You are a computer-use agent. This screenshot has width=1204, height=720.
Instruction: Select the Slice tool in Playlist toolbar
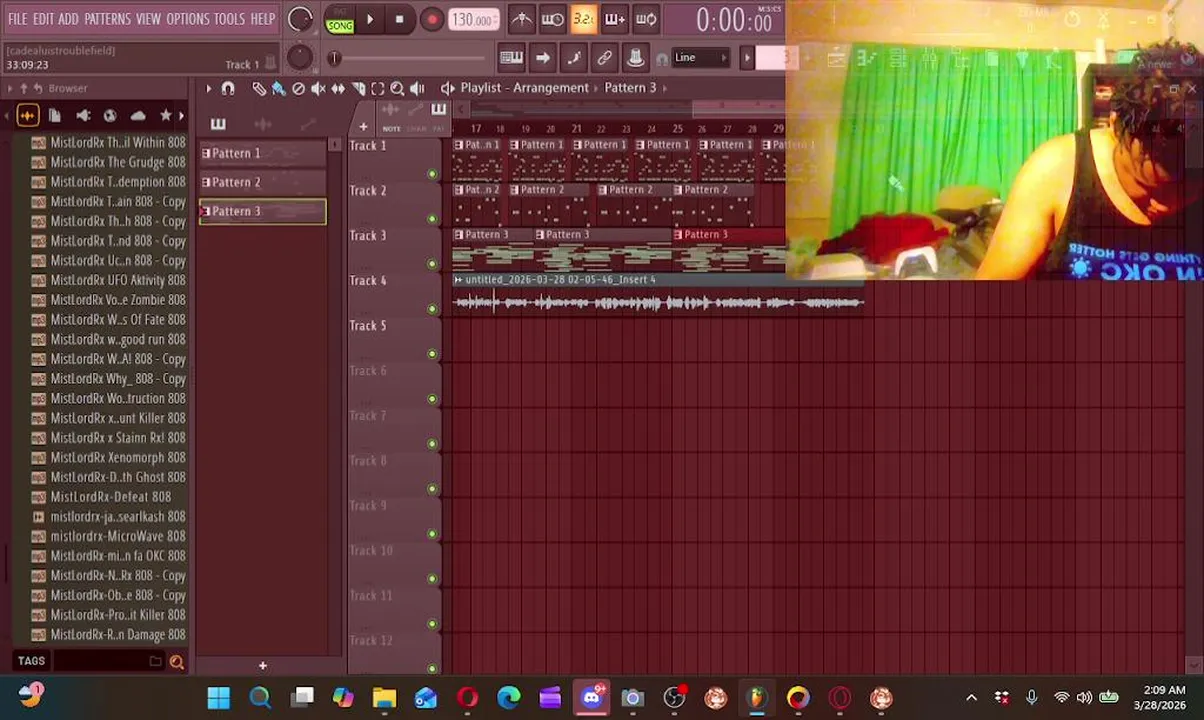(x=358, y=88)
